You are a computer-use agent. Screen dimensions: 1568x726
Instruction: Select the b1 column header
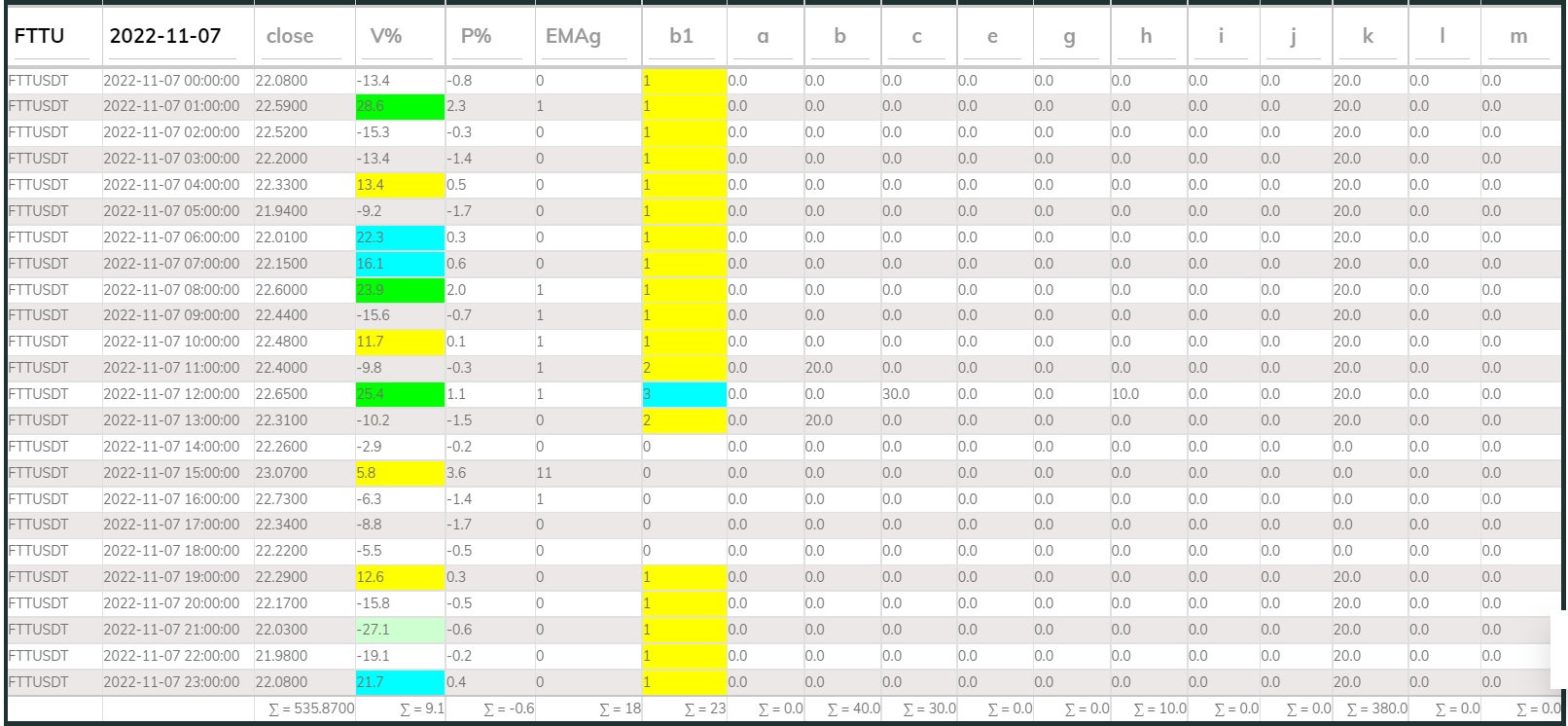[x=681, y=36]
